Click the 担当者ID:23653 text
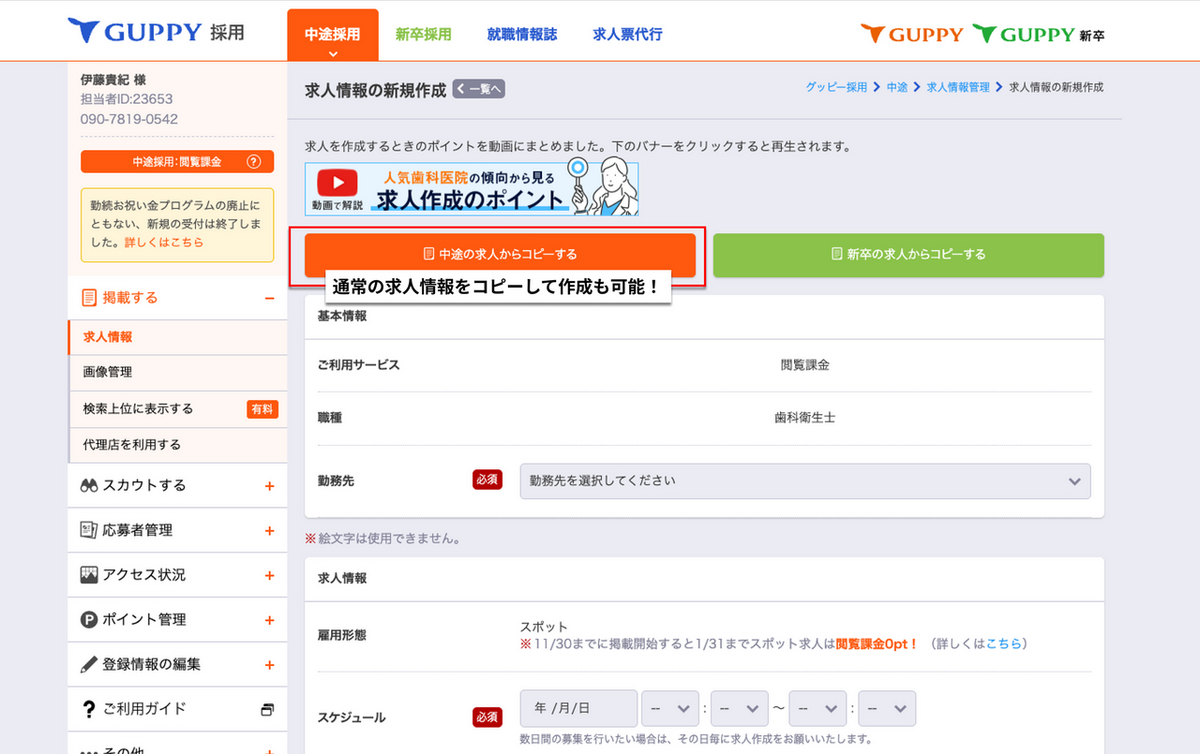Viewport: 1200px width, 754px height. click(x=127, y=99)
